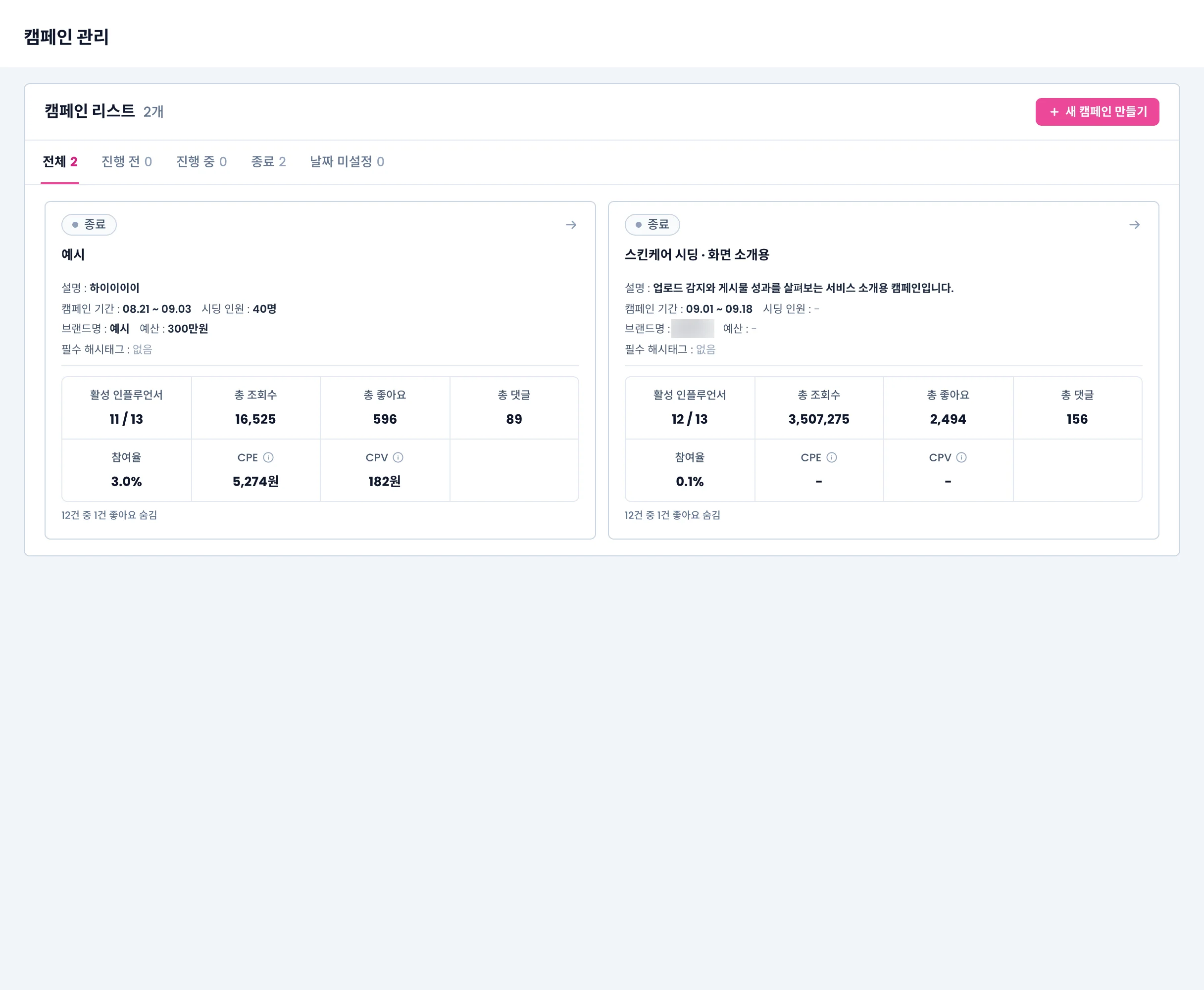Click the 종료 status badge on 스킨케어 card
The image size is (1204, 990).
pos(652,225)
